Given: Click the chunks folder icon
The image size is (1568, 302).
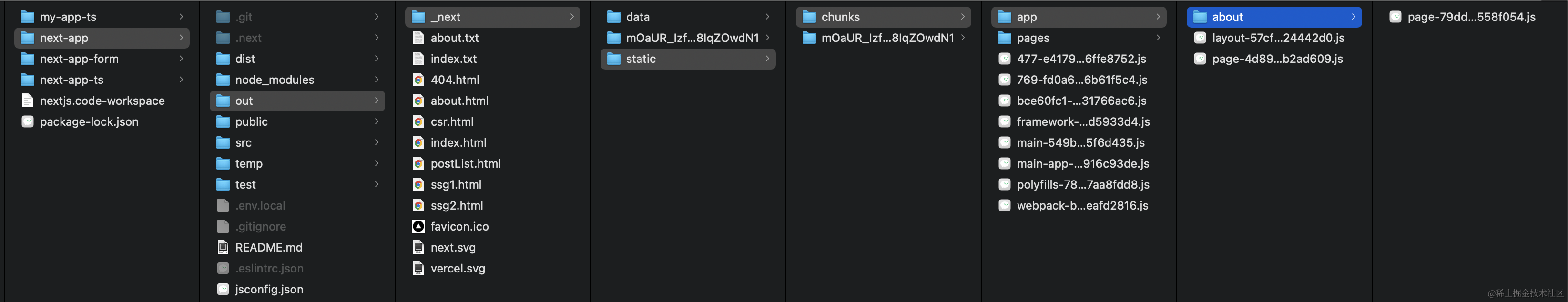Looking at the screenshot, I should point(809,17).
